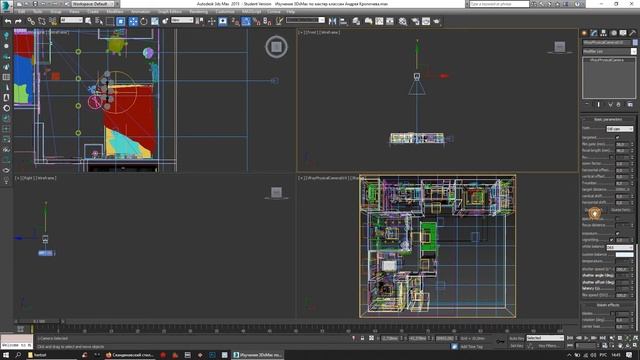
Task: Toggle the Percent Snap button
Action: (x=257, y=21)
